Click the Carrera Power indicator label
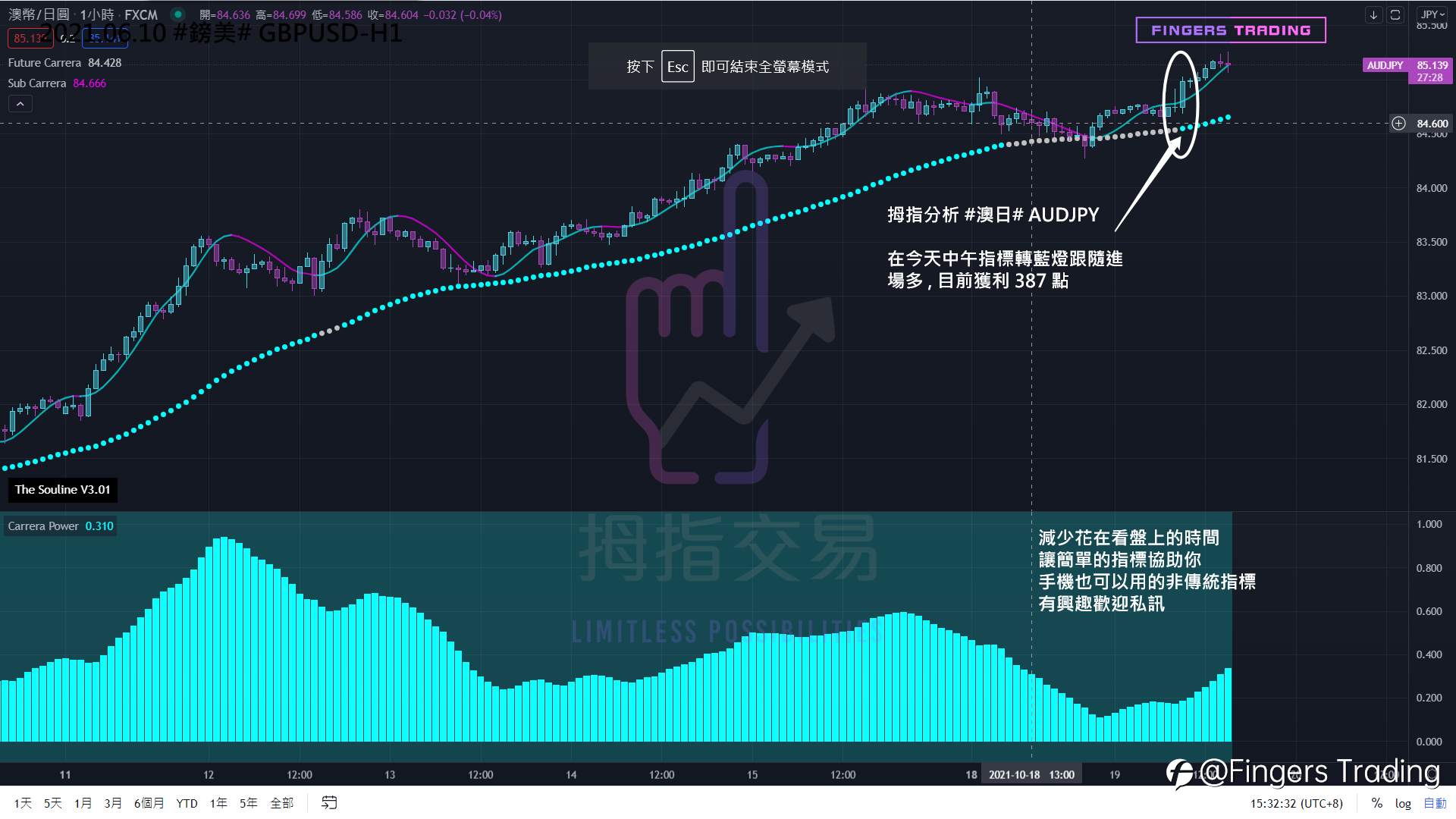The image size is (1456, 819). tap(43, 526)
